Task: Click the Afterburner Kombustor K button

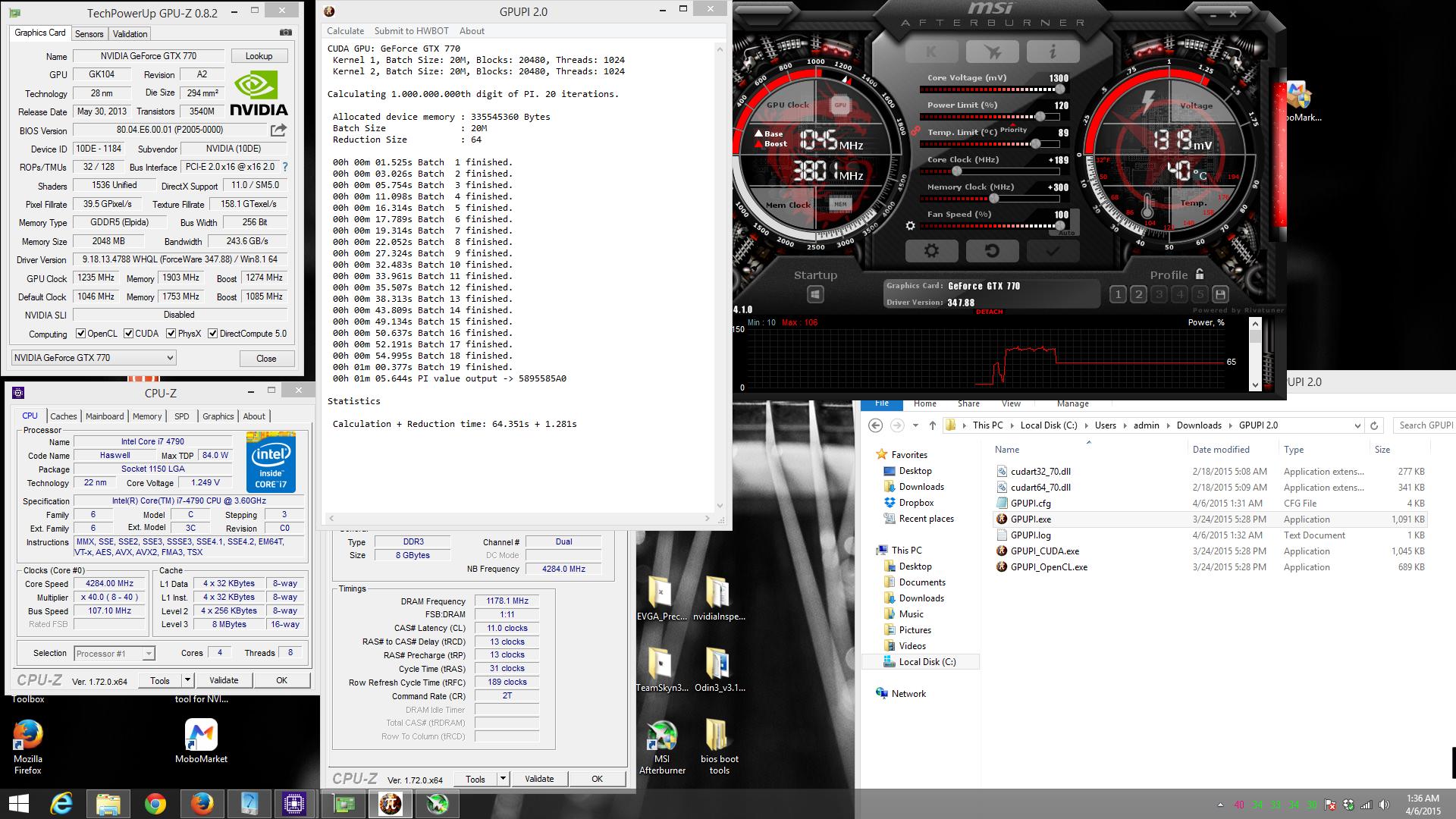Action: click(x=931, y=52)
